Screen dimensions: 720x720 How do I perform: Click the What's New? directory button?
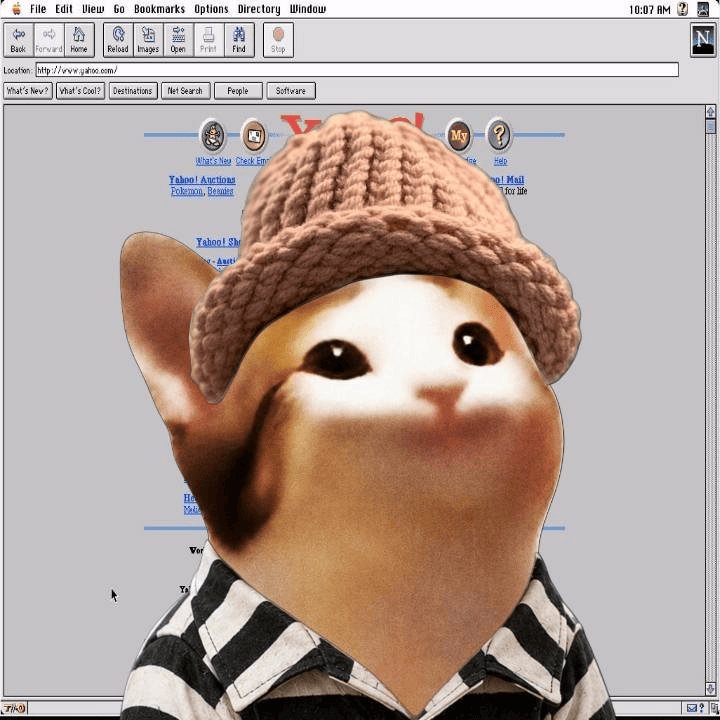click(28, 91)
